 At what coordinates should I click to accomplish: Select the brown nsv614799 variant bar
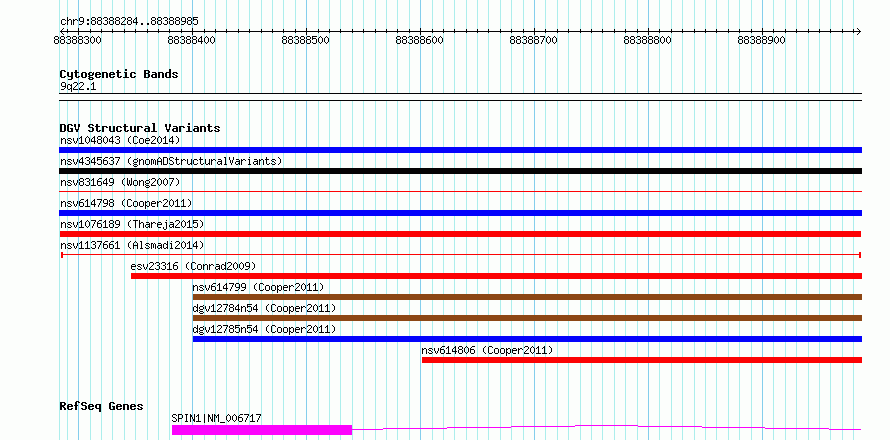pos(527,297)
